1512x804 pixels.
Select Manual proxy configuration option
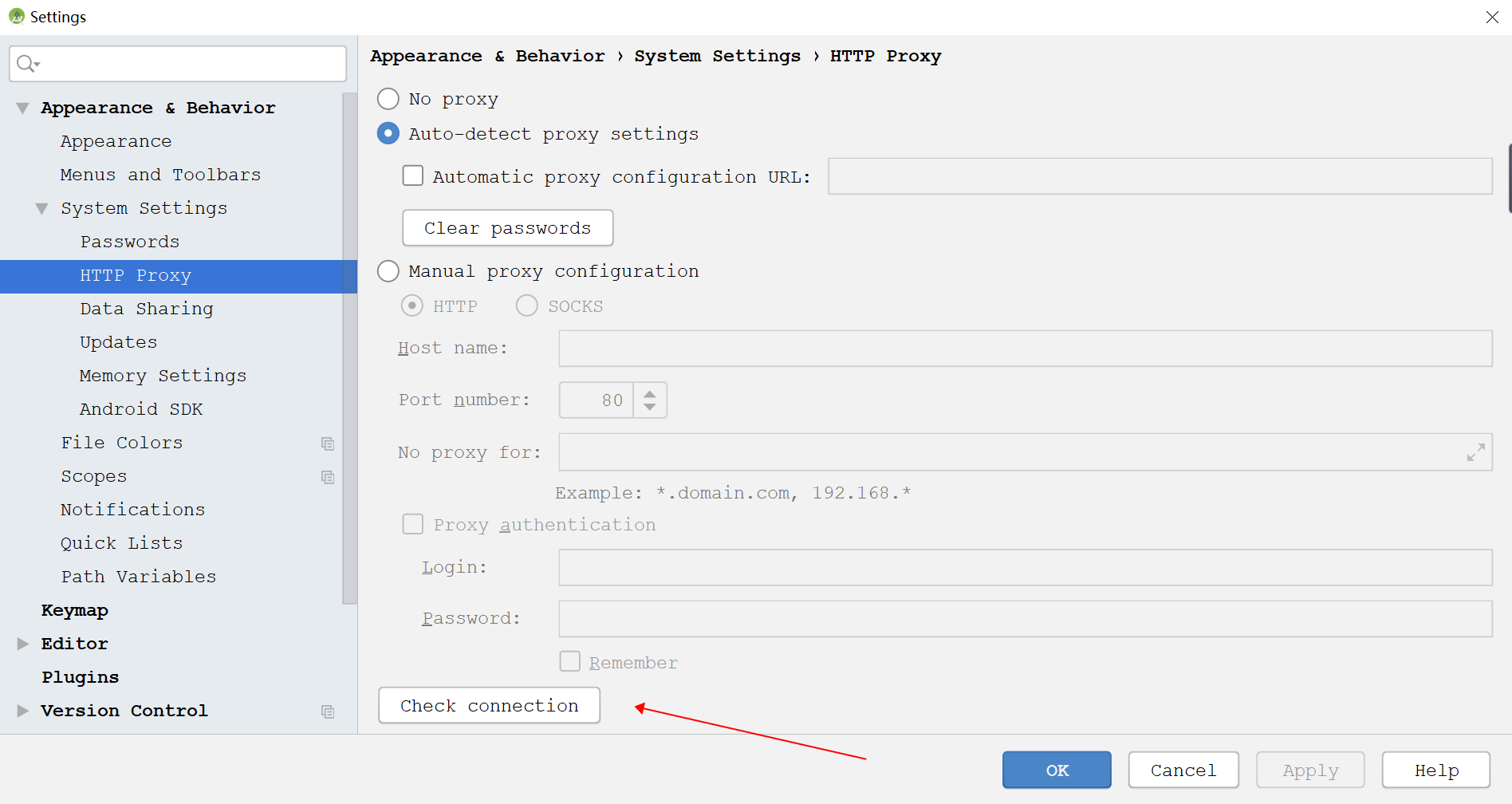coord(388,271)
